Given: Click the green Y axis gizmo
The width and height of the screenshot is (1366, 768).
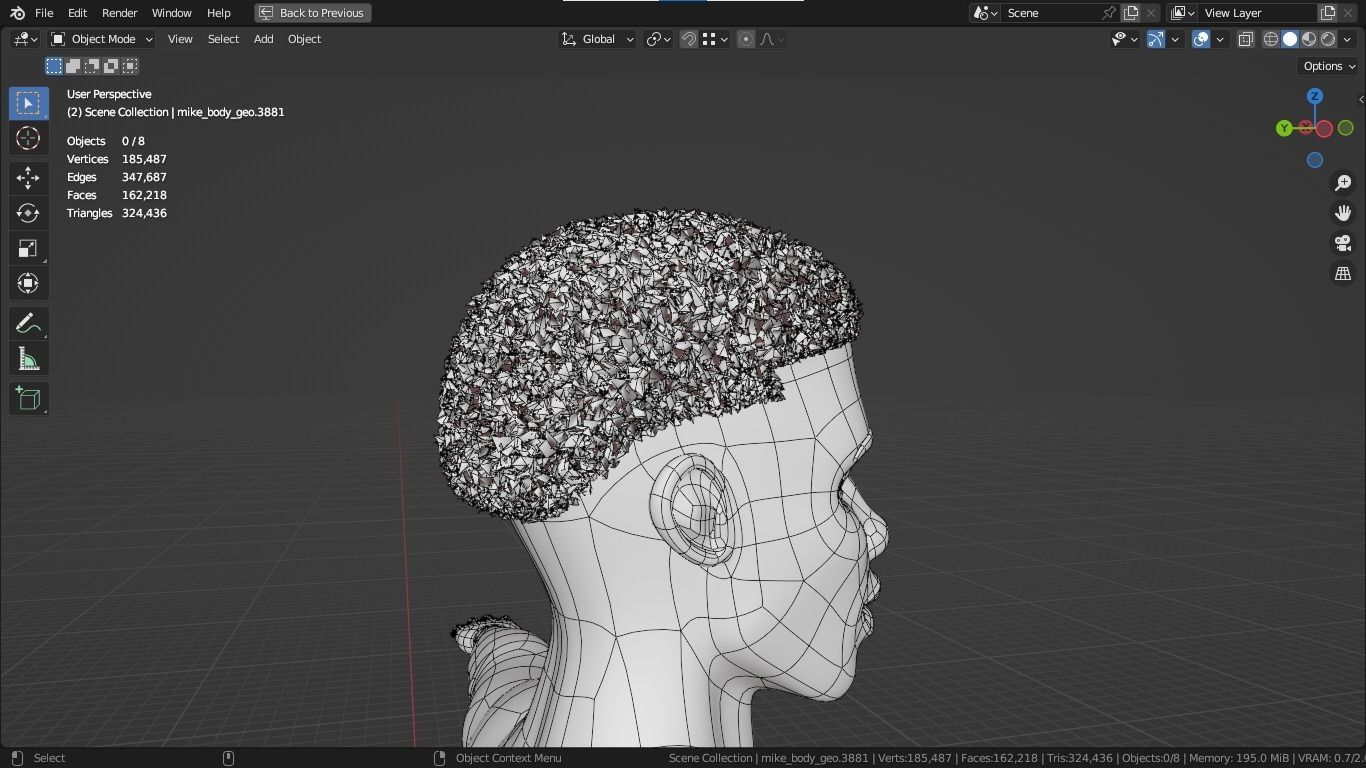Looking at the screenshot, I should point(1284,128).
